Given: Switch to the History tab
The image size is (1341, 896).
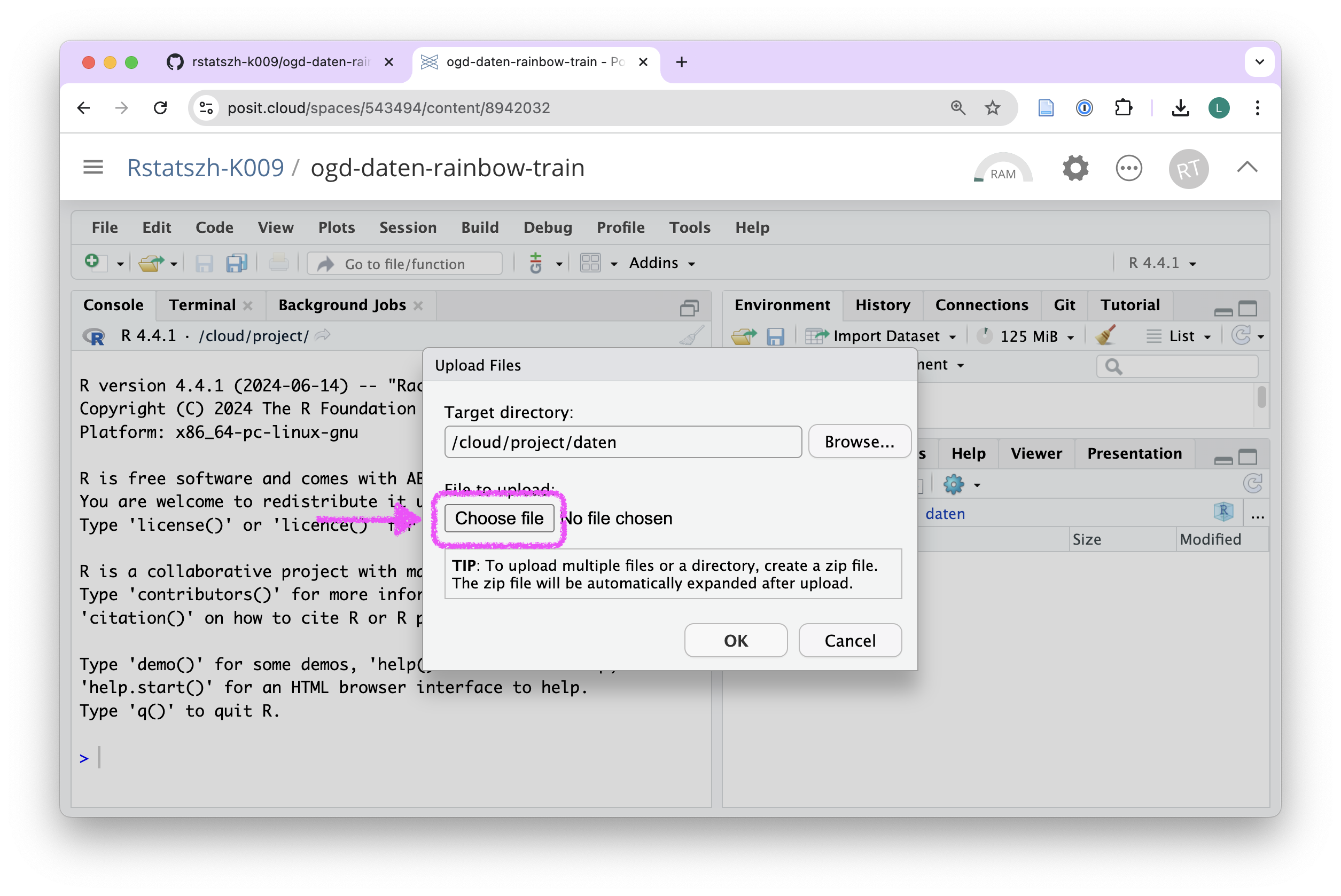Looking at the screenshot, I should click(883, 305).
